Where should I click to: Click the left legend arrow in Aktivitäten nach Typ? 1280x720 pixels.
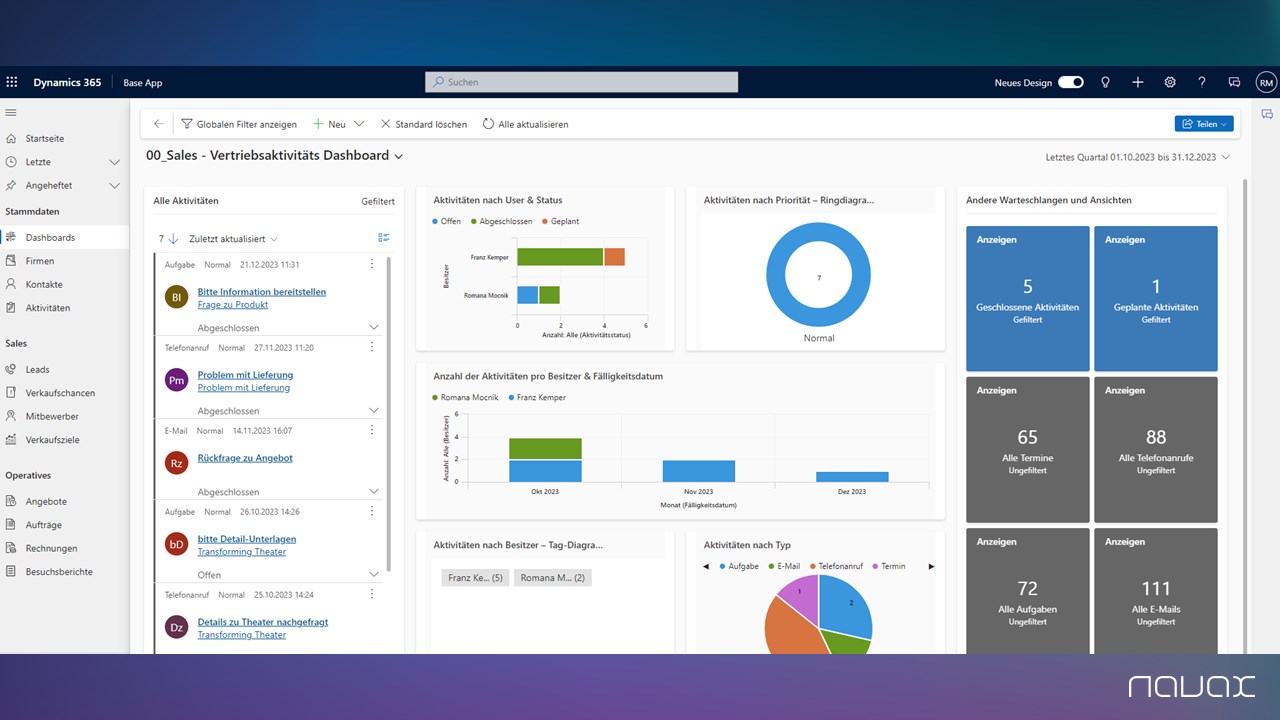pos(706,566)
